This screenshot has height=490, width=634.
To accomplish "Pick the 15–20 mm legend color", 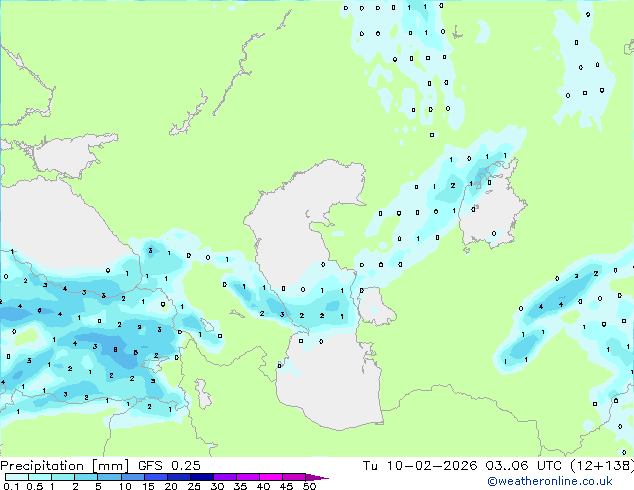I will click(x=155, y=477).
